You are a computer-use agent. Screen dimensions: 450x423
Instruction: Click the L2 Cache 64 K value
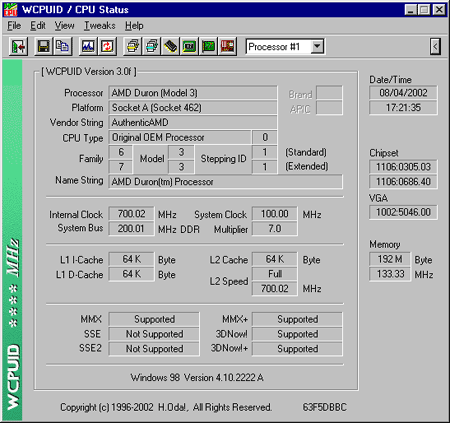[275, 259]
